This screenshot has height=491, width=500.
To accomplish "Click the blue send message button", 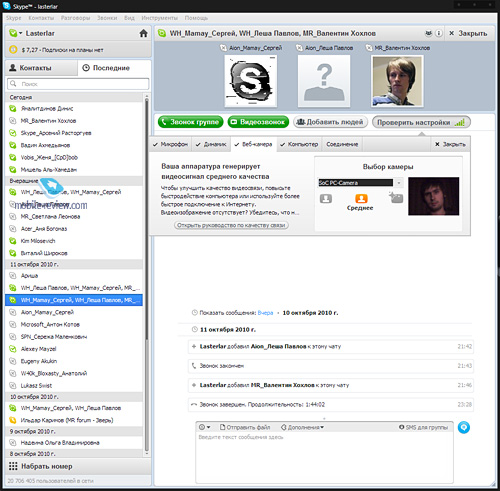I will 464,427.
